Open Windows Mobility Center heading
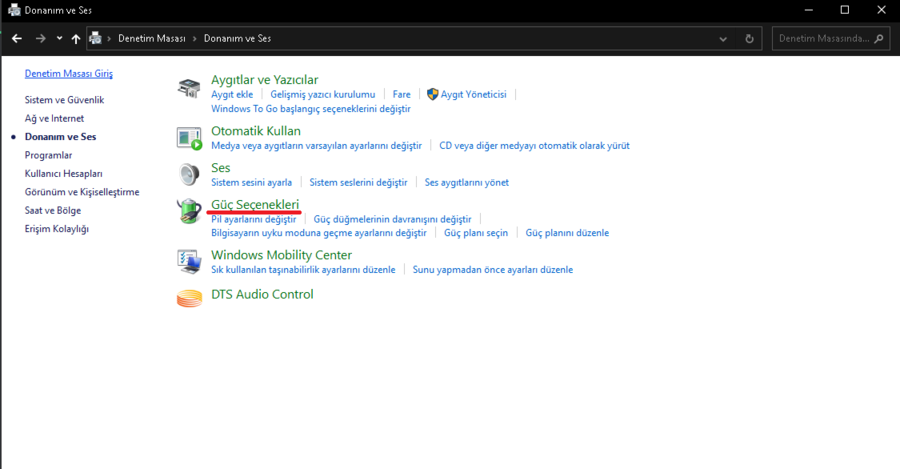The image size is (900, 469). pyautogui.click(x=281, y=255)
